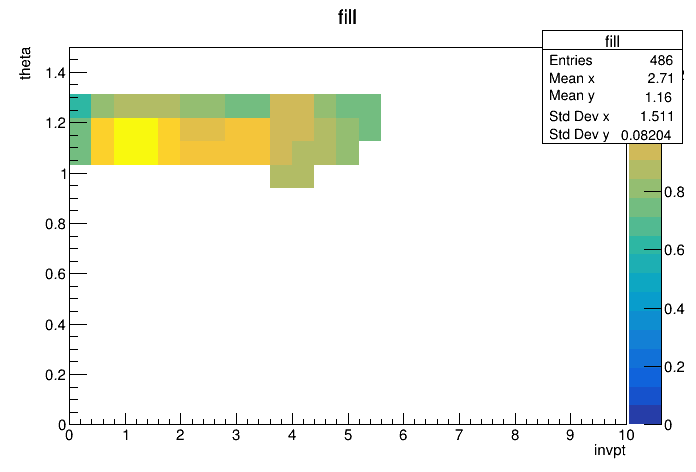Click the teal top-left histogram bin

tap(80, 106)
